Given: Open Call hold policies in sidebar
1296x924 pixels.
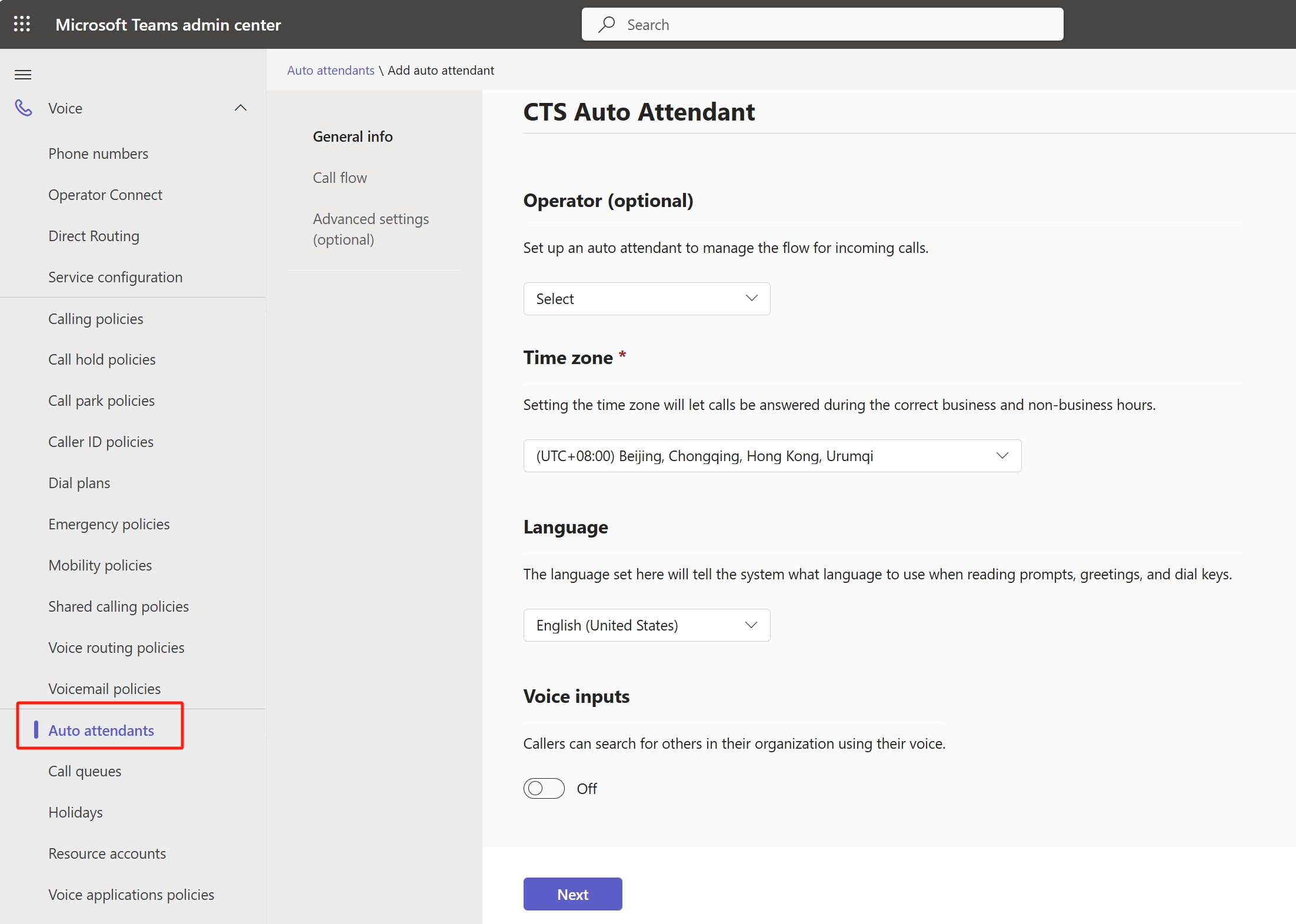Looking at the screenshot, I should click(102, 359).
